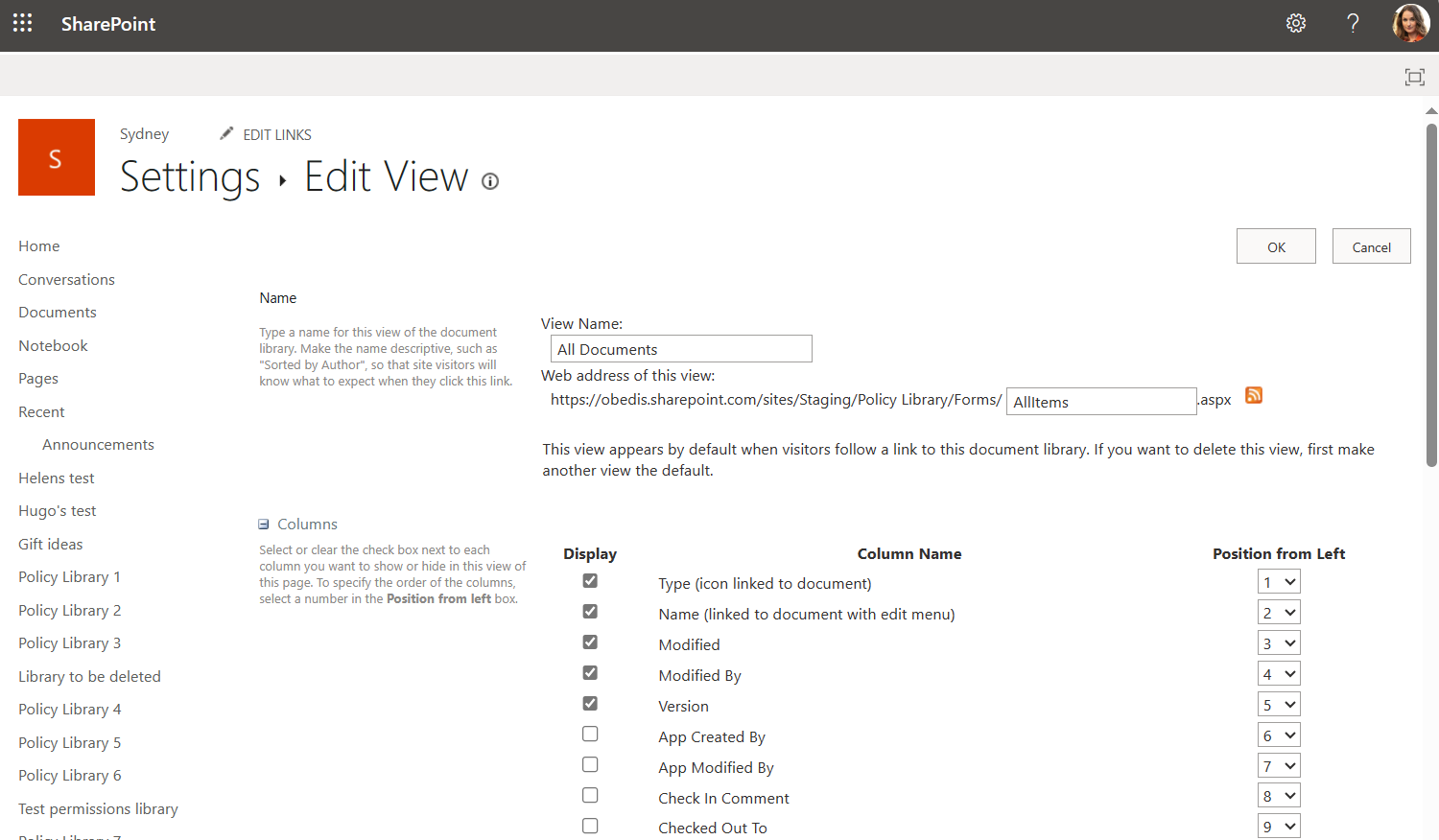Click the Cancel button
1439x840 pixels.
pos(1371,246)
